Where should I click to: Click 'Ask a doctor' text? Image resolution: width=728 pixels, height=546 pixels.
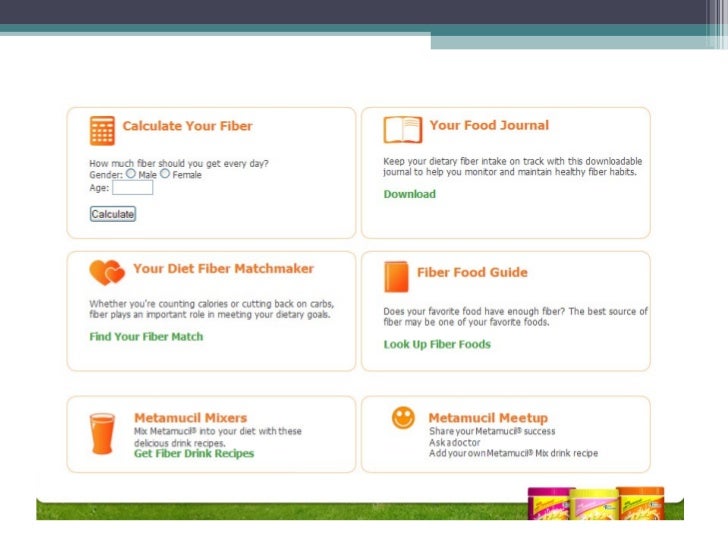coord(455,442)
